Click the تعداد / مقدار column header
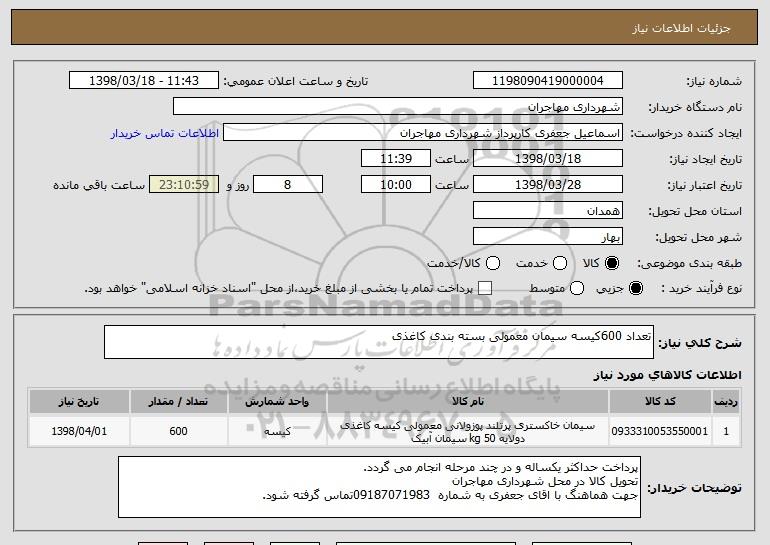 click(178, 402)
